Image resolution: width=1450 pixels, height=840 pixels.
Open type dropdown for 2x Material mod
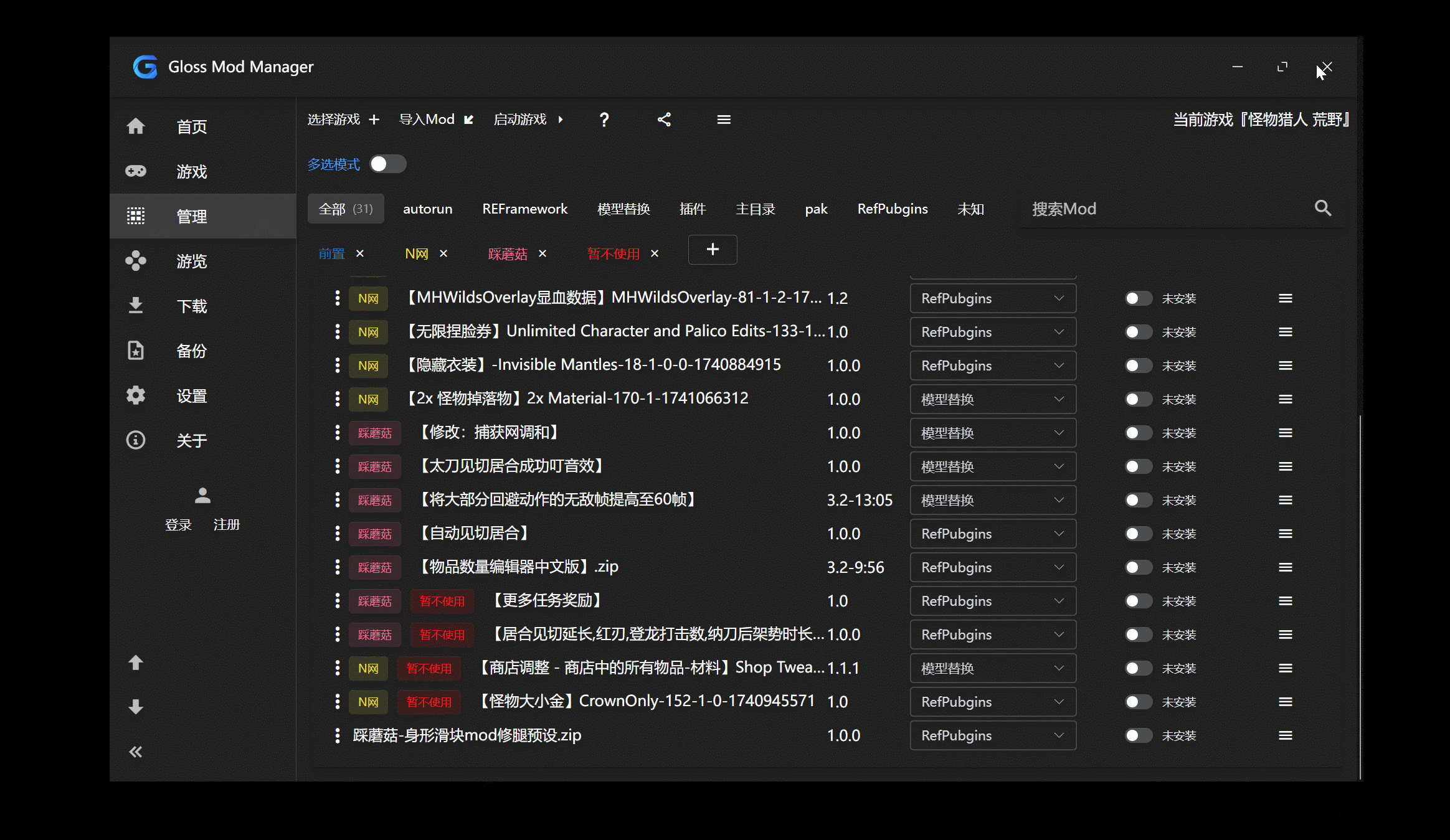993,399
